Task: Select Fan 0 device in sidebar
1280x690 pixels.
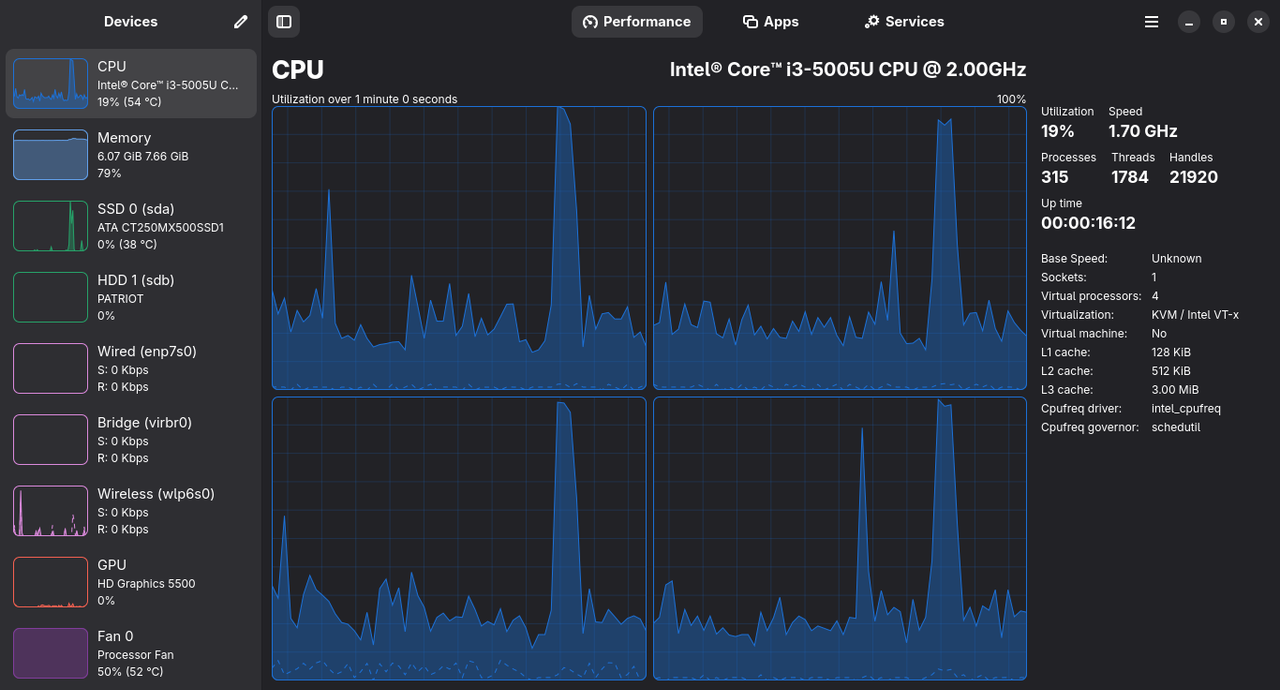Action: [131, 653]
